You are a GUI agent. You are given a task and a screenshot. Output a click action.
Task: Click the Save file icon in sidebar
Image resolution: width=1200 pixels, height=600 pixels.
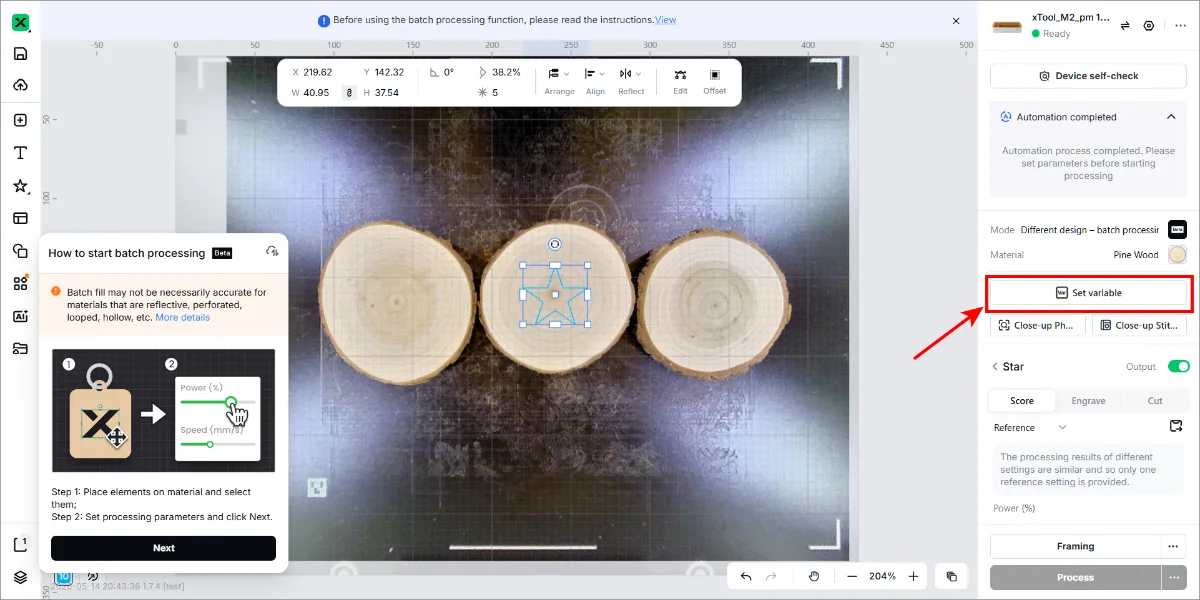point(20,54)
